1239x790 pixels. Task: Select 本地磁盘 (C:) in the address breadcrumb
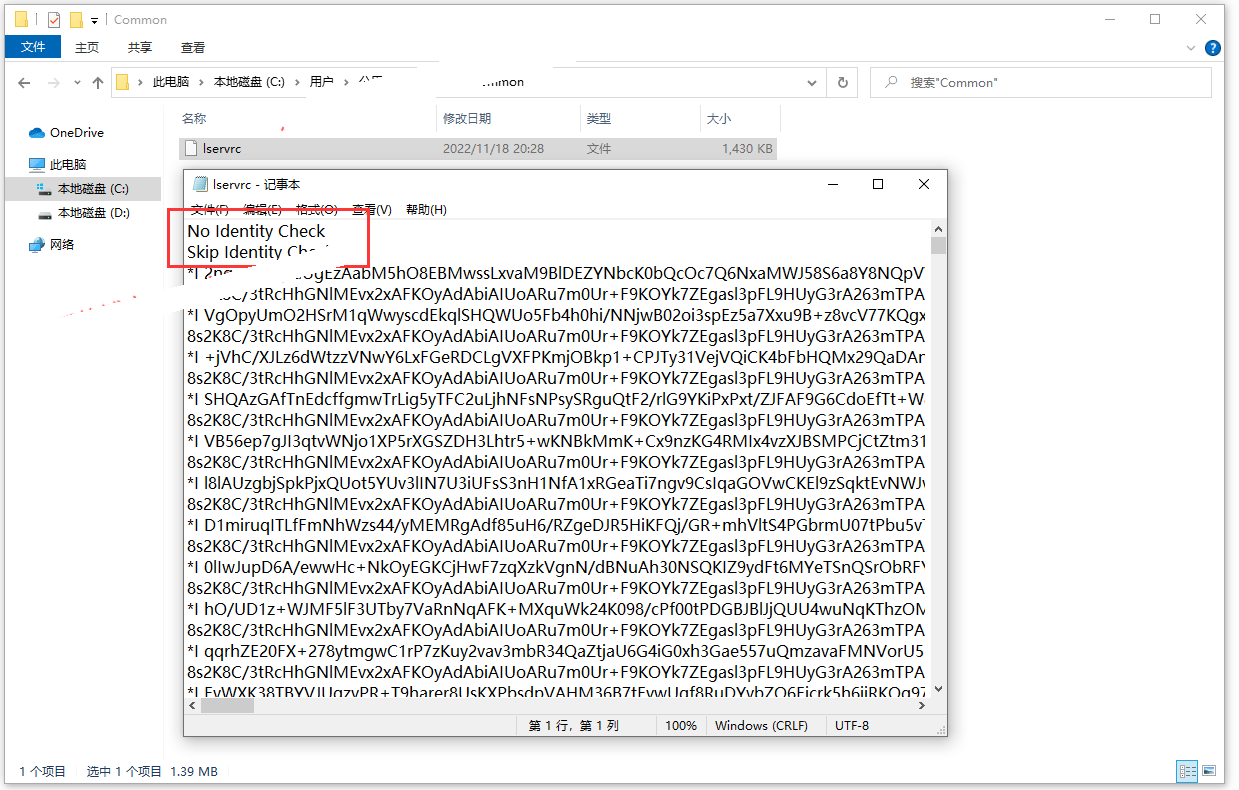click(249, 82)
